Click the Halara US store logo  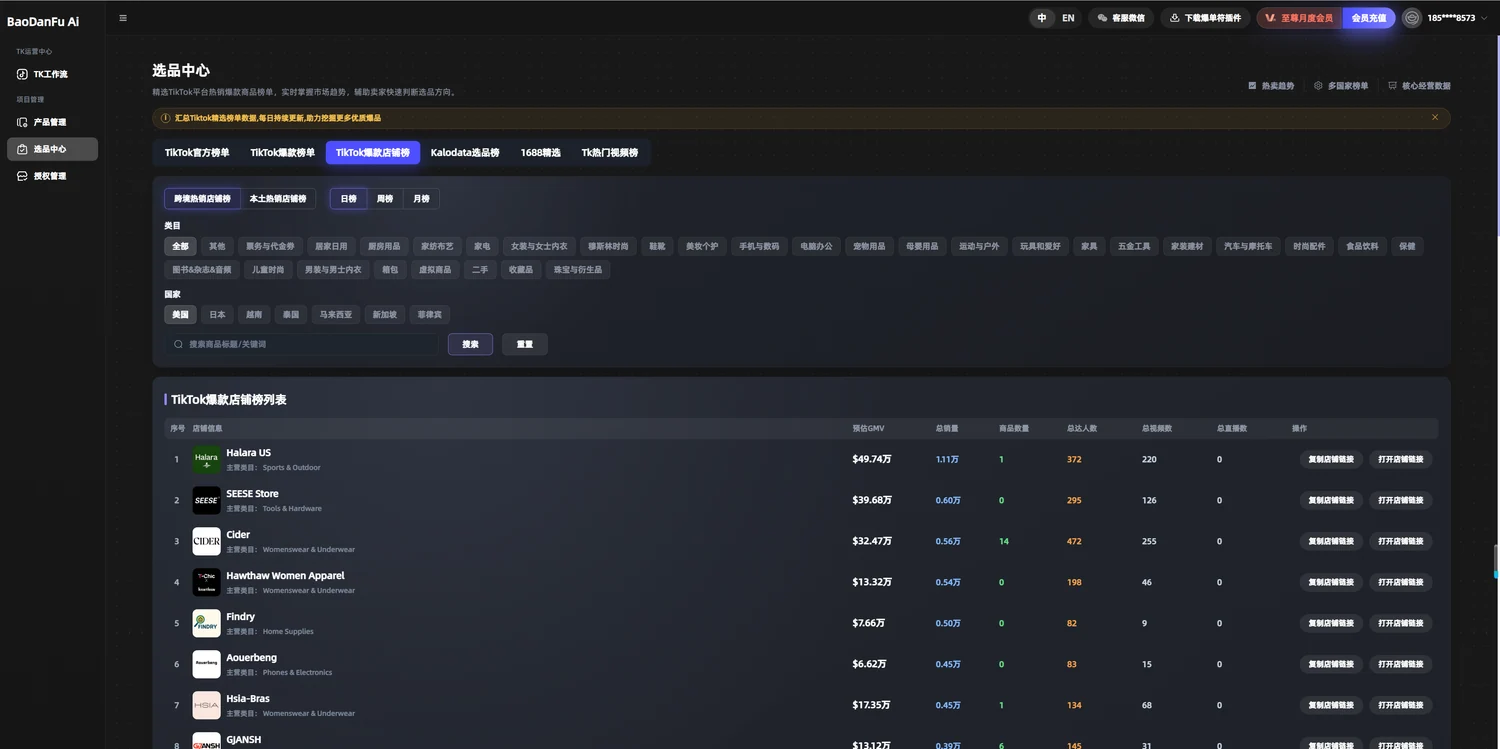[207, 459]
